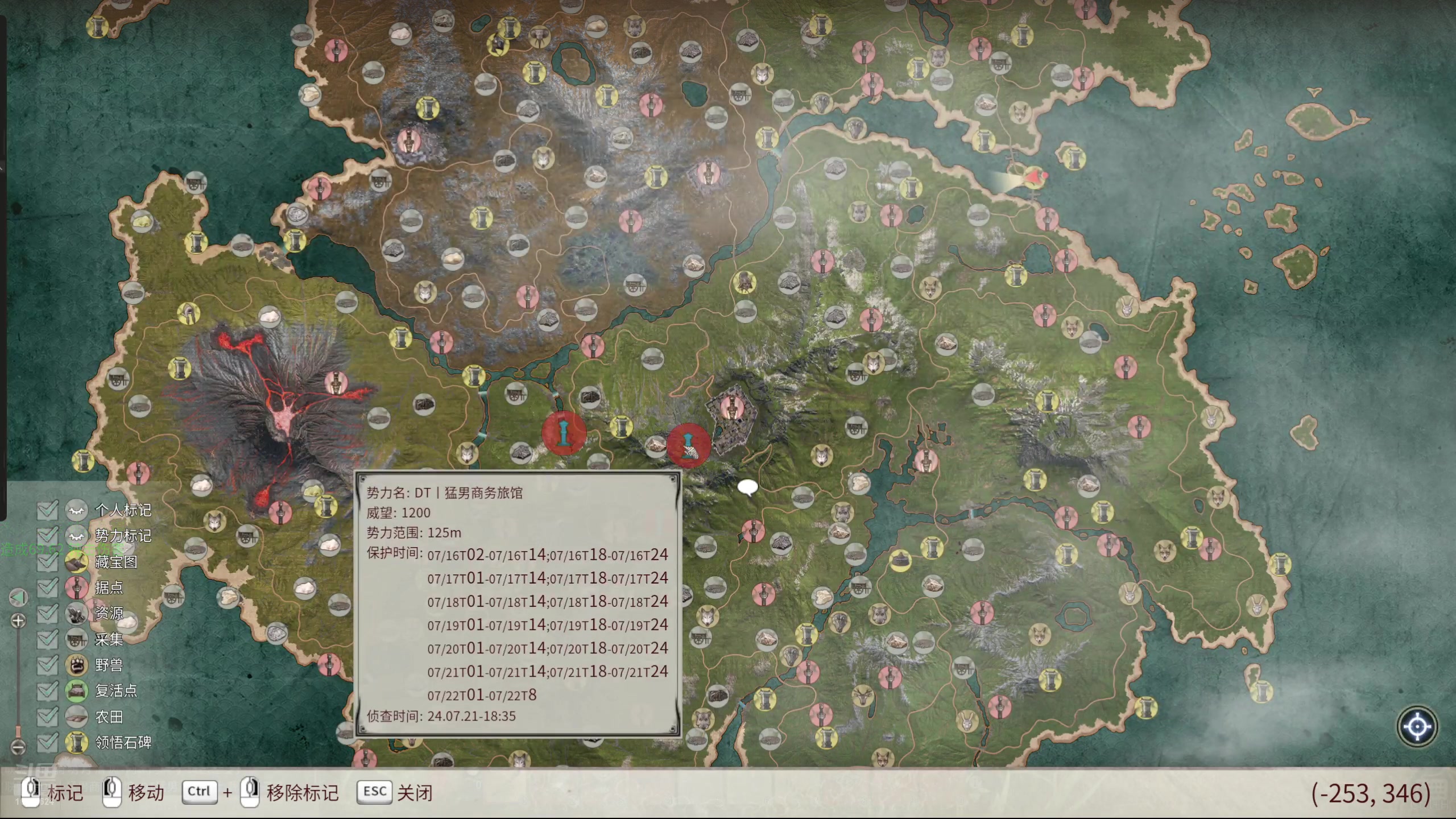Click the zoom in plus button

coord(18,621)
